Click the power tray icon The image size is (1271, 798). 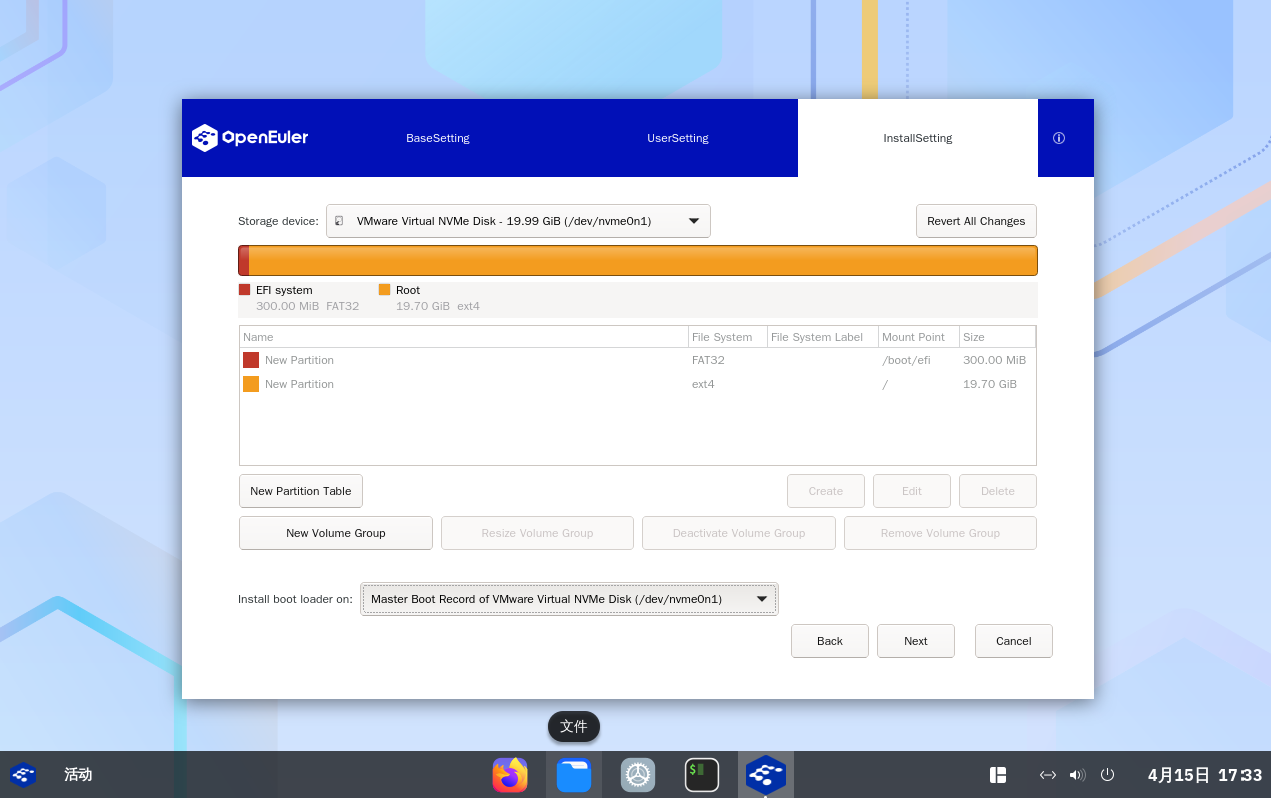tap(1107, 775)
